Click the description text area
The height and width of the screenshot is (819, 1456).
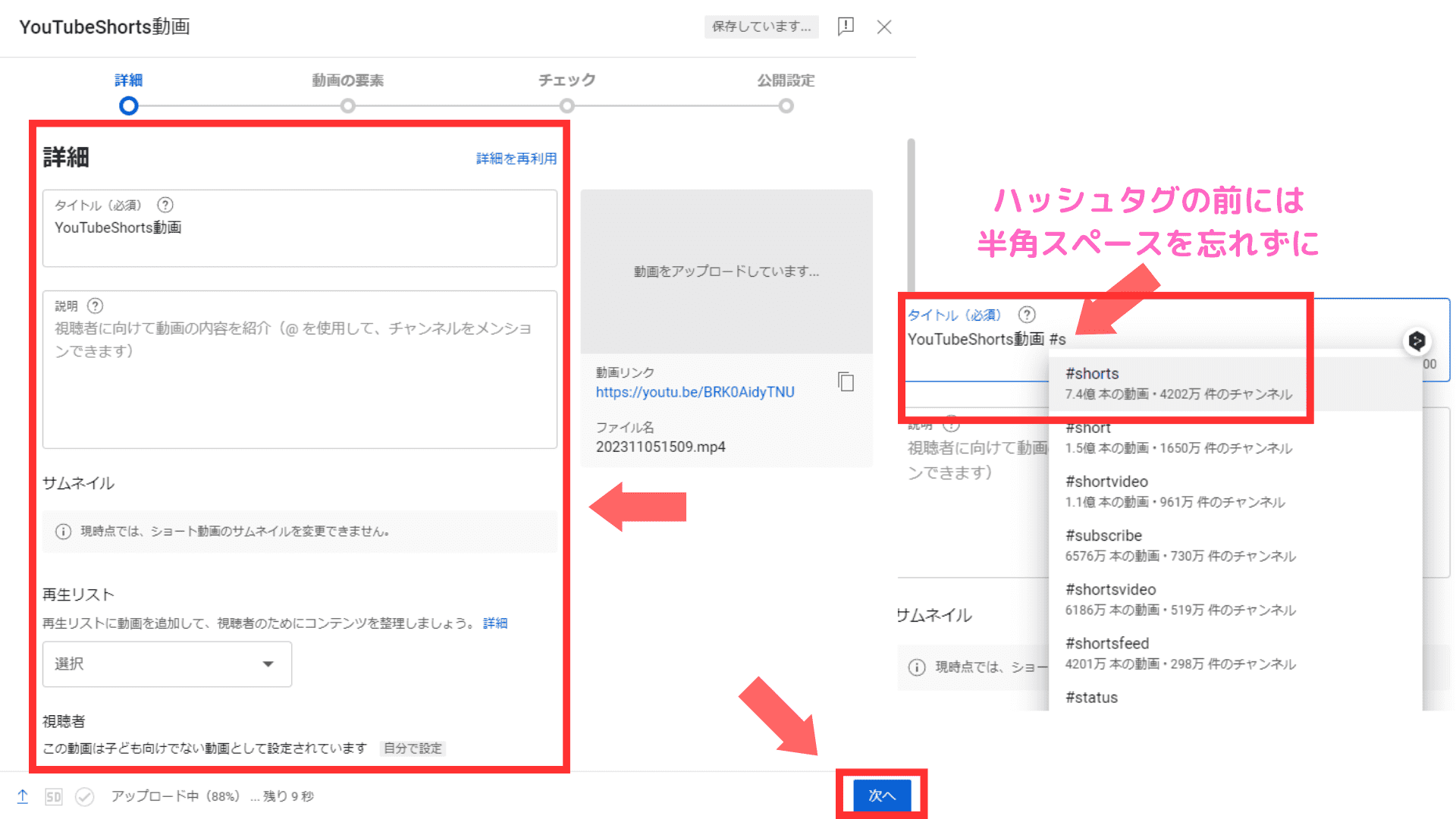pyautogui.click(x=300, y=369)
